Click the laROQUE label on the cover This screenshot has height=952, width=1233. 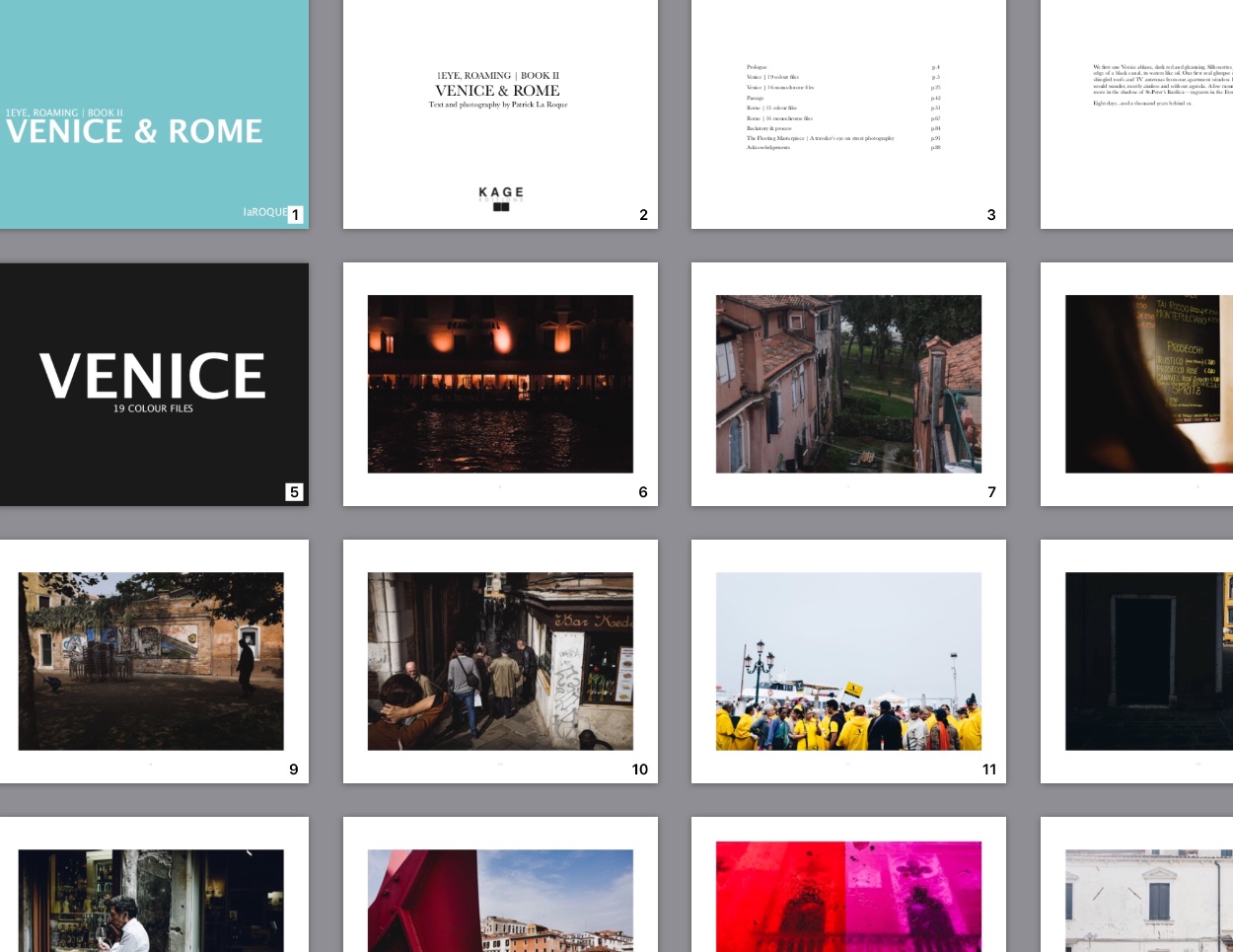click(264, 212)
